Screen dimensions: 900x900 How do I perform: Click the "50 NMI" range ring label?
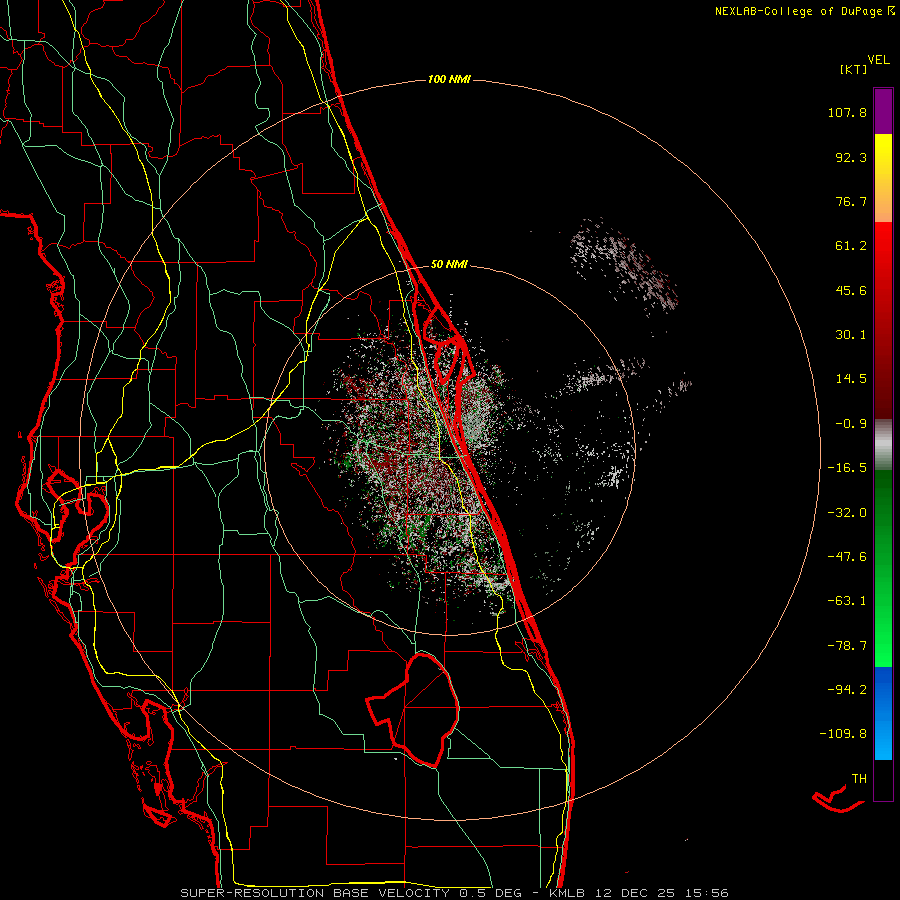click(449, 265)
